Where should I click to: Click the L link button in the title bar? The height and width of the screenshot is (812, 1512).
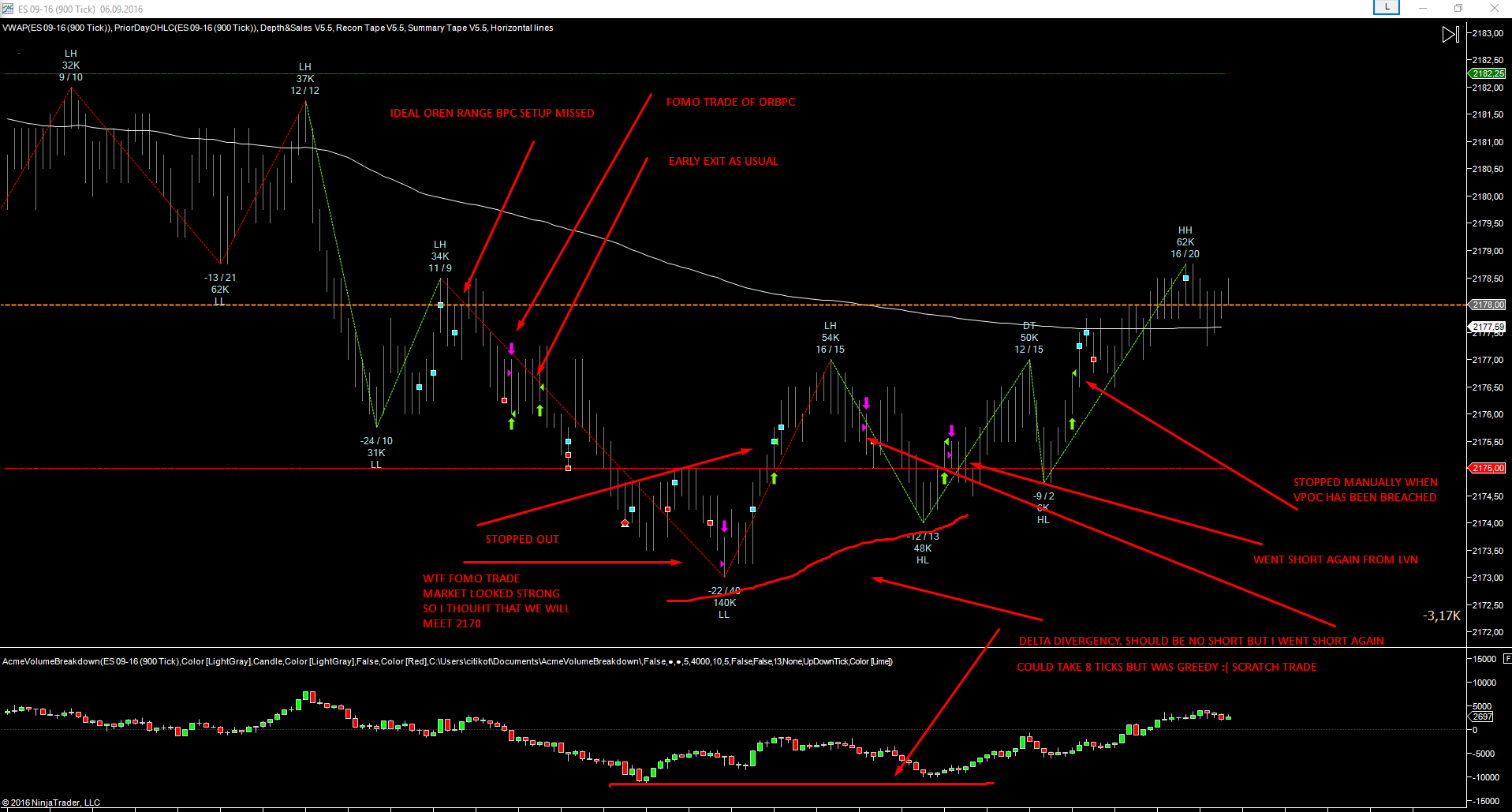[x=1387, y=8]
